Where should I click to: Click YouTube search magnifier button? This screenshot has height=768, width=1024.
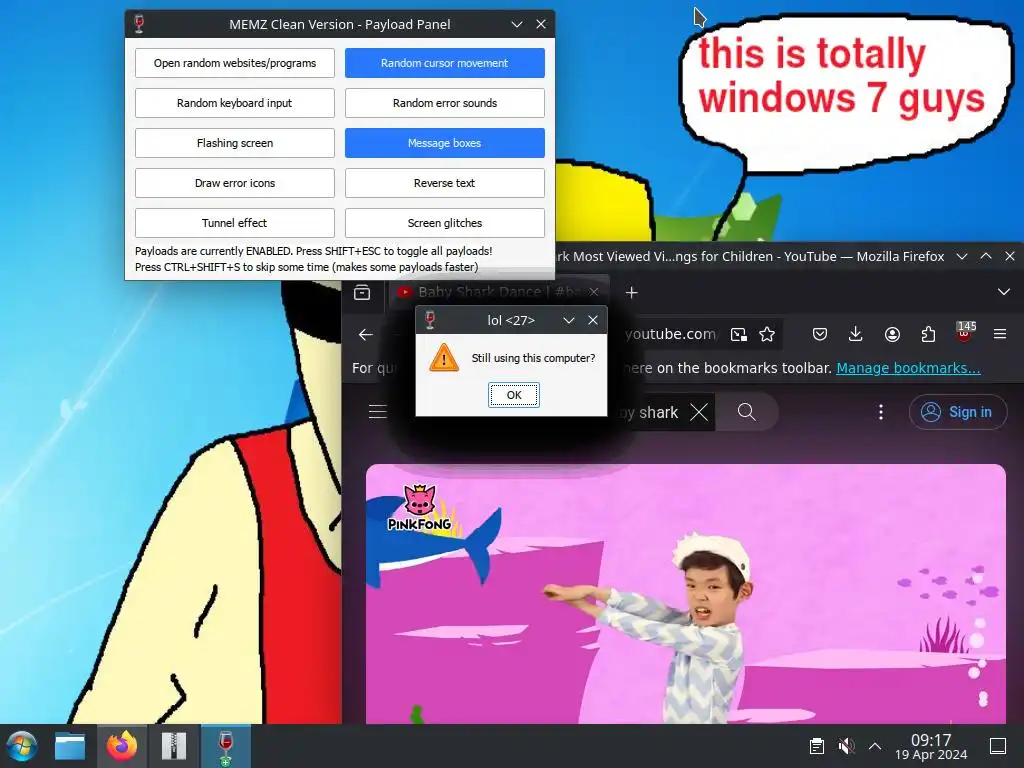coord(747,412)
